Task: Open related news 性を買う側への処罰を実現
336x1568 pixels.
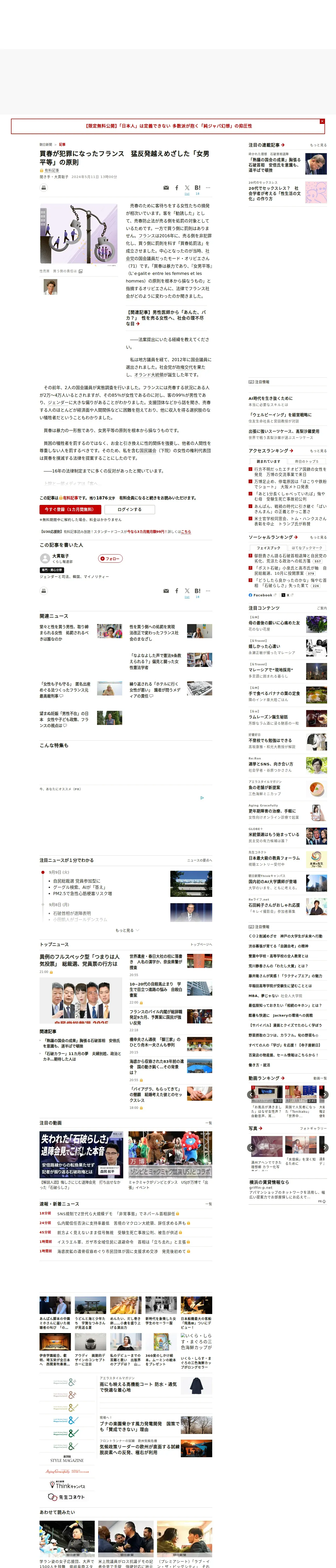Action: pyautogui.click(x=154, y=632)
